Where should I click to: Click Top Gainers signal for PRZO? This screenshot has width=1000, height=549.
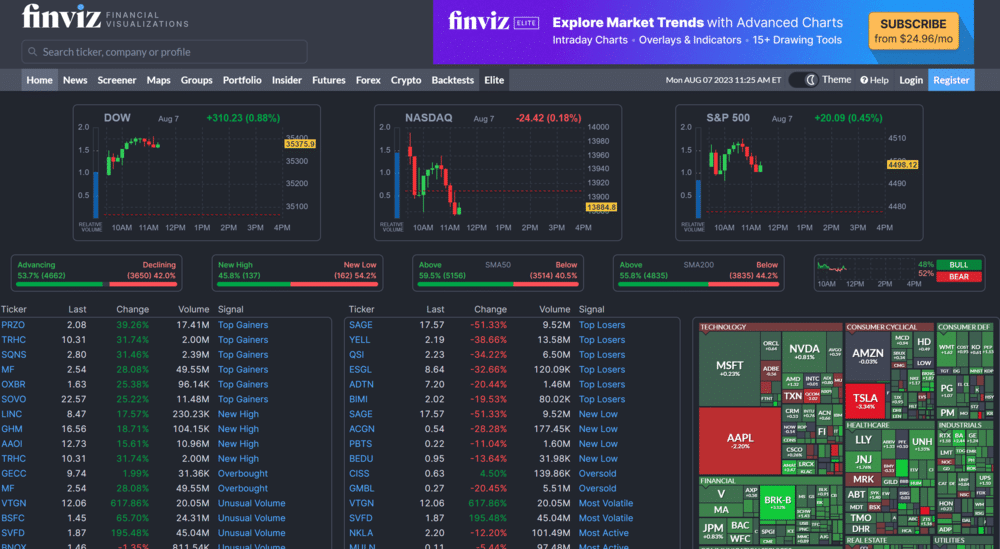pos(243,325)
